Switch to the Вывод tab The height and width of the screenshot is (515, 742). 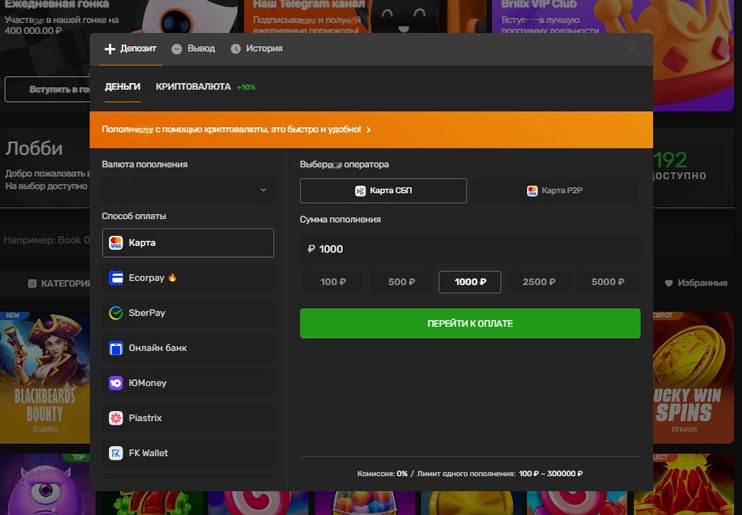click(x=193, y=48)
